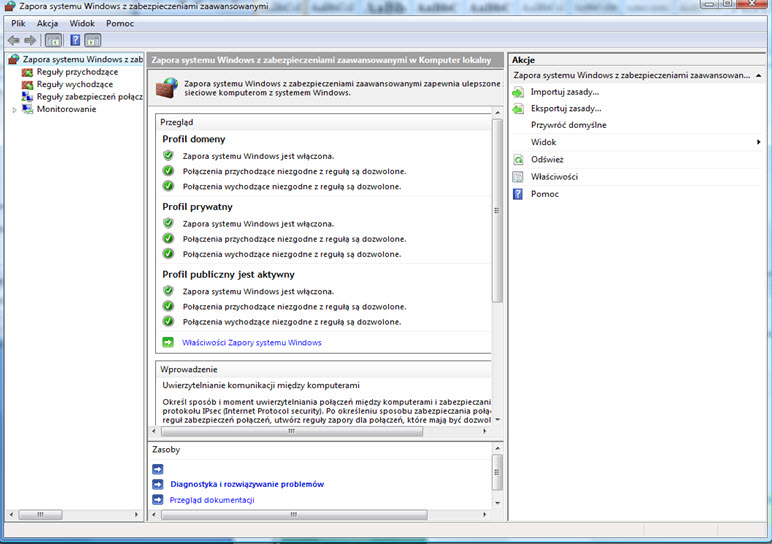Click the Zasoby vertical scrollbar down arrow
The image size is (772, 544).
(498, 503)
